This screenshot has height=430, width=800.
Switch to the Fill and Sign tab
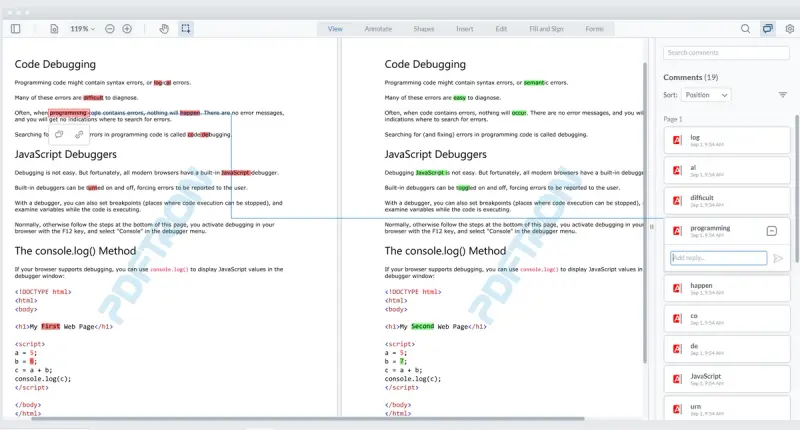[x=546, y=29]
